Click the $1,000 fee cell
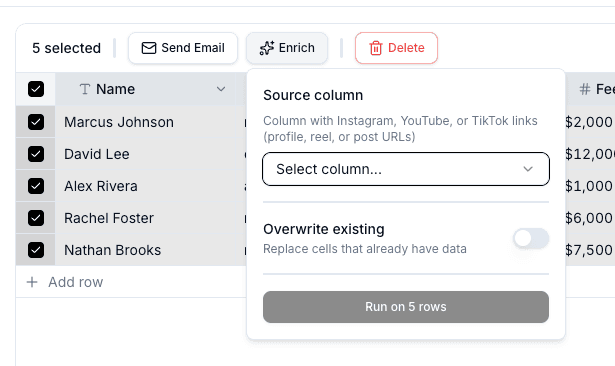 590,186
